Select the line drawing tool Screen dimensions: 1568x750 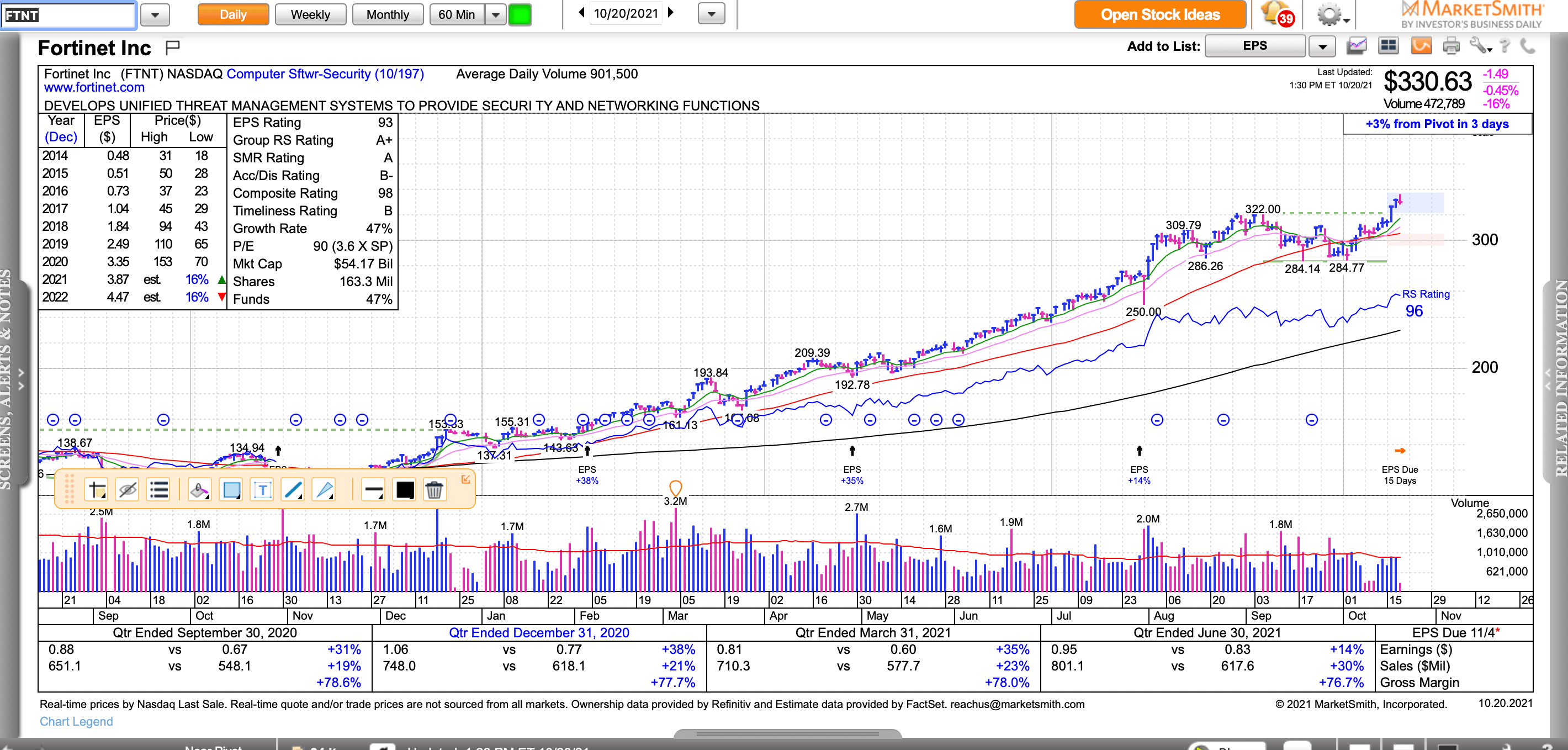[x=293, y=489]
